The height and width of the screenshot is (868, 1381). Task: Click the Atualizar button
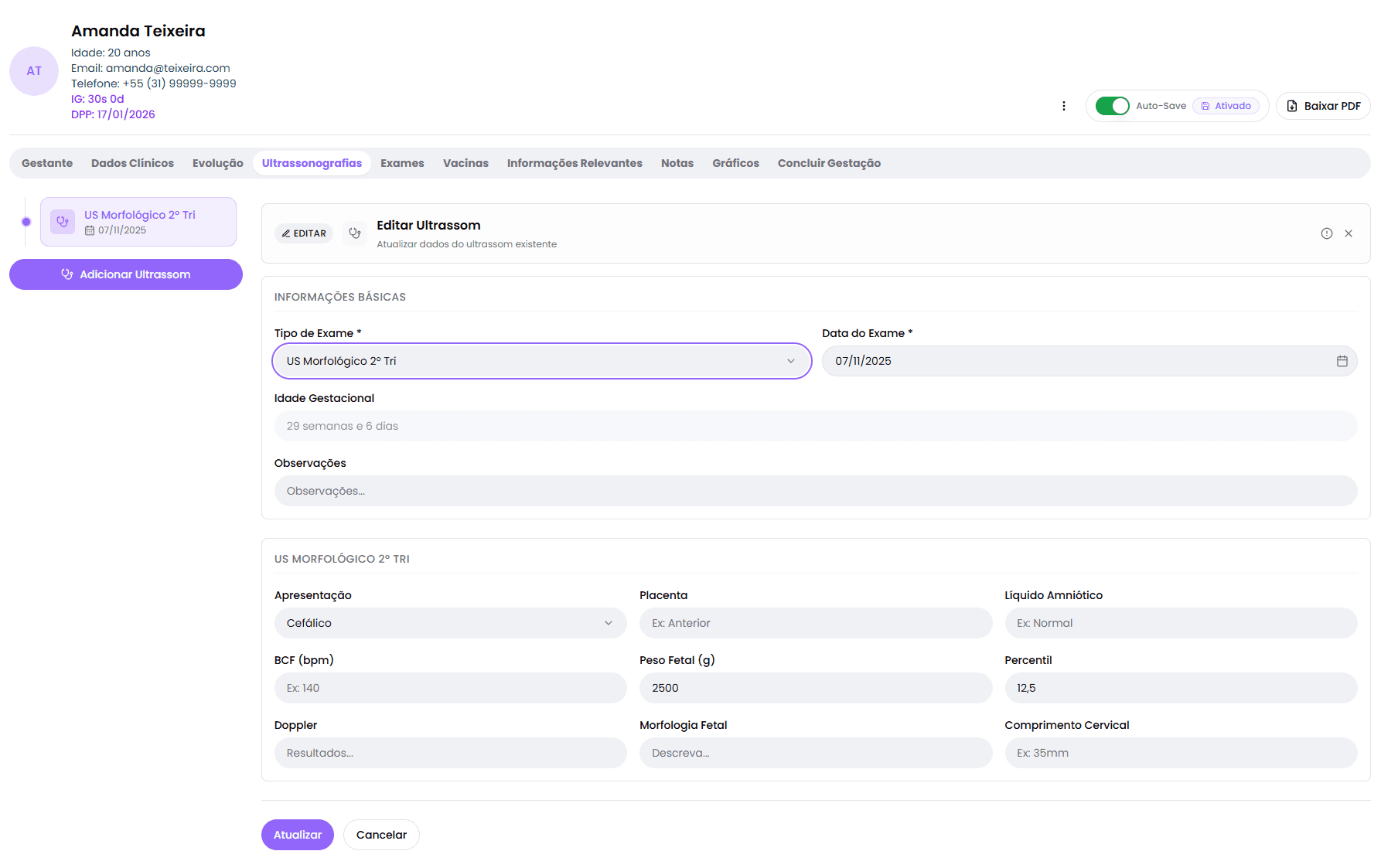click(298, 835)
